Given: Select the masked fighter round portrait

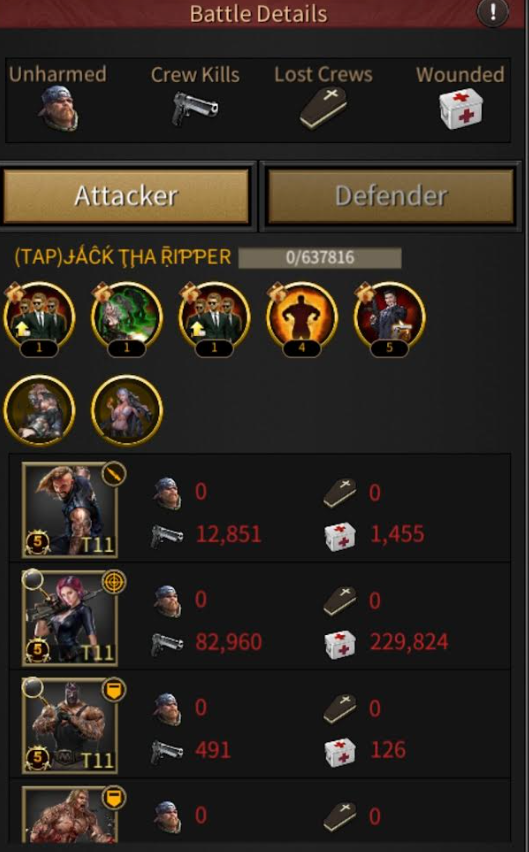Looking at the screenshot, I should (x=39, y=410).
